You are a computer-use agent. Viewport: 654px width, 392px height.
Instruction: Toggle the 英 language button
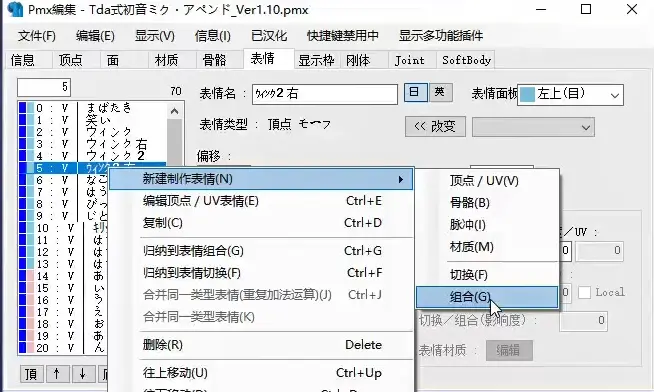pyautogui.click(x=440, y=93)
